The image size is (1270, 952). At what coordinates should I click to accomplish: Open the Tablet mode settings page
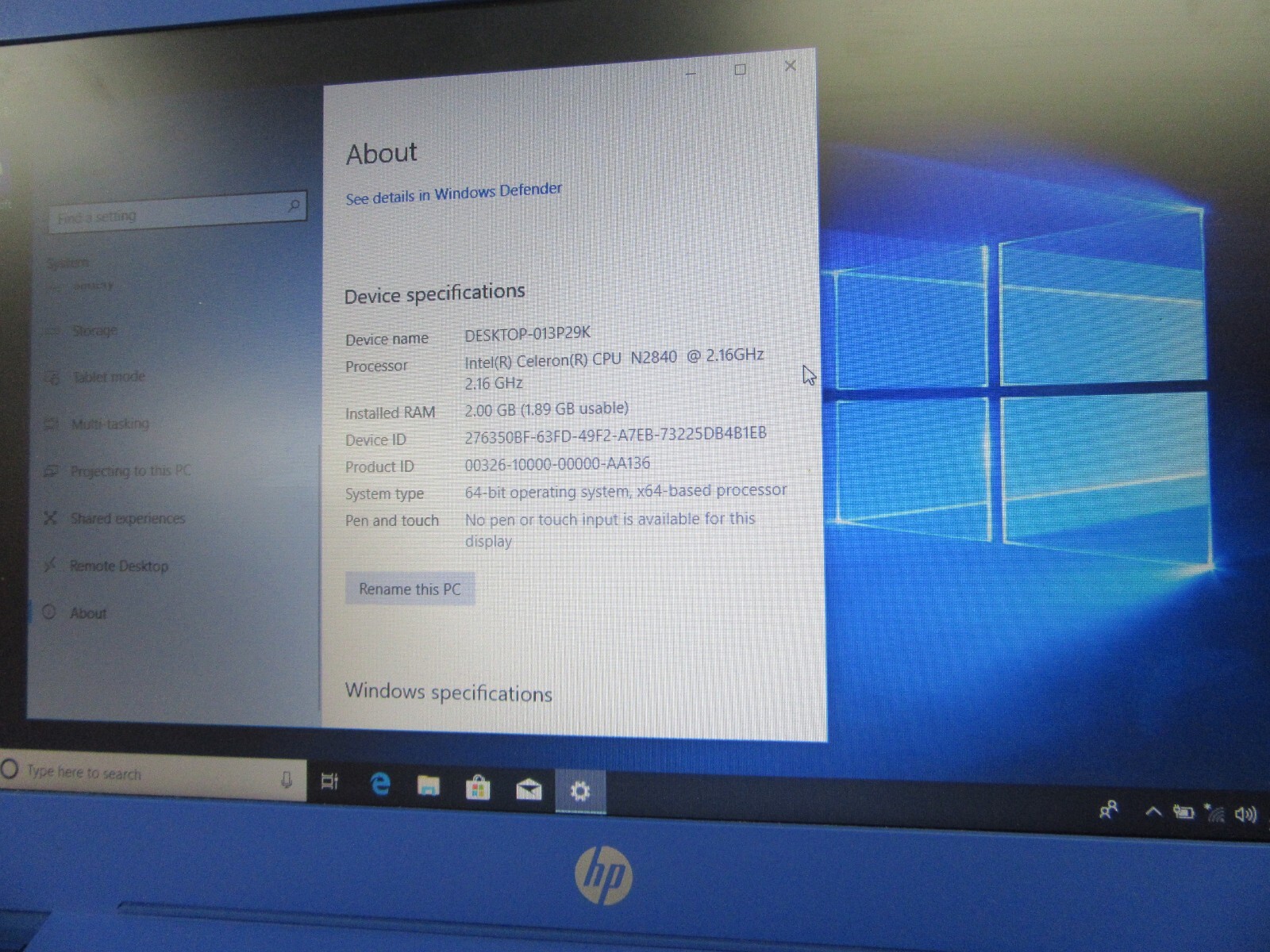tap(109, 377)
